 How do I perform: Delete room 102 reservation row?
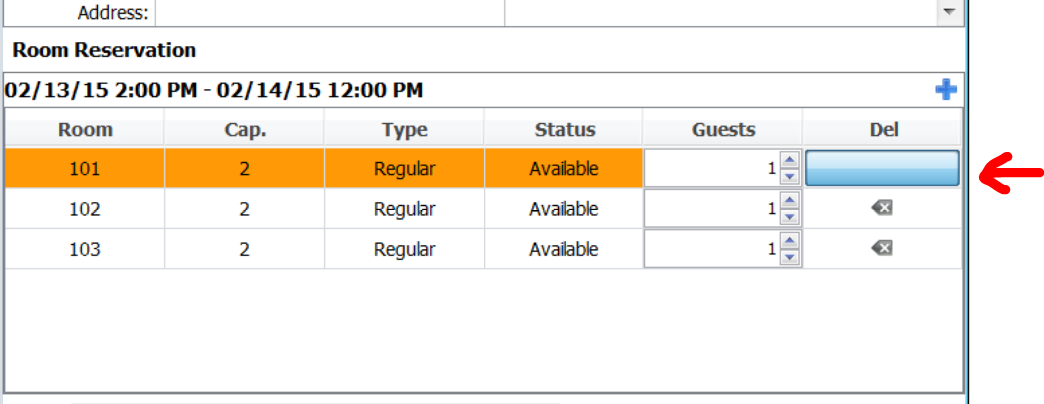pyautogui.click(x=882, y=209)
